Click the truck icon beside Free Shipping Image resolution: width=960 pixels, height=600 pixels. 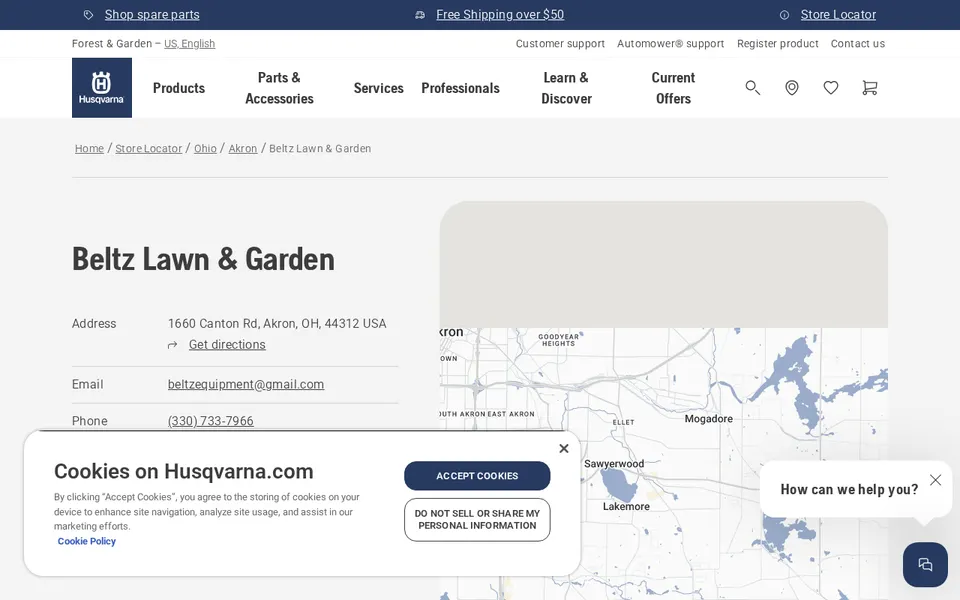420,15
